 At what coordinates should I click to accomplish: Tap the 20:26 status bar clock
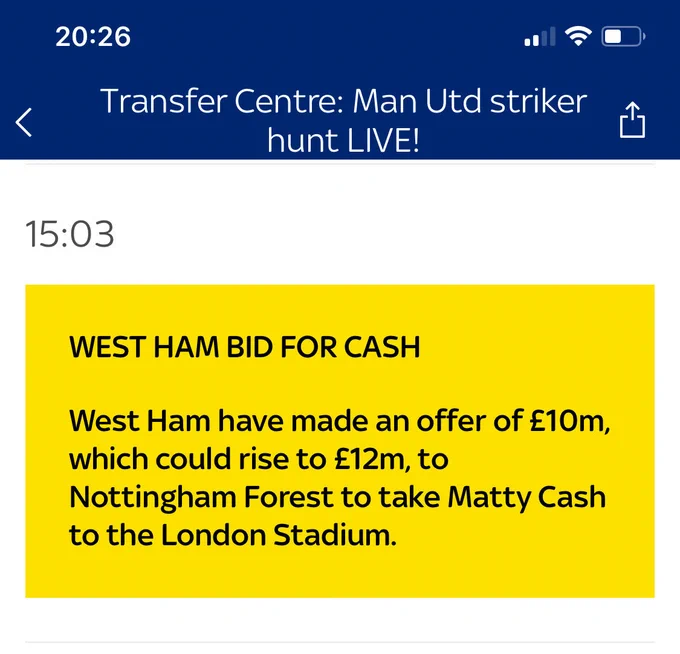click(x=93, y=36)
